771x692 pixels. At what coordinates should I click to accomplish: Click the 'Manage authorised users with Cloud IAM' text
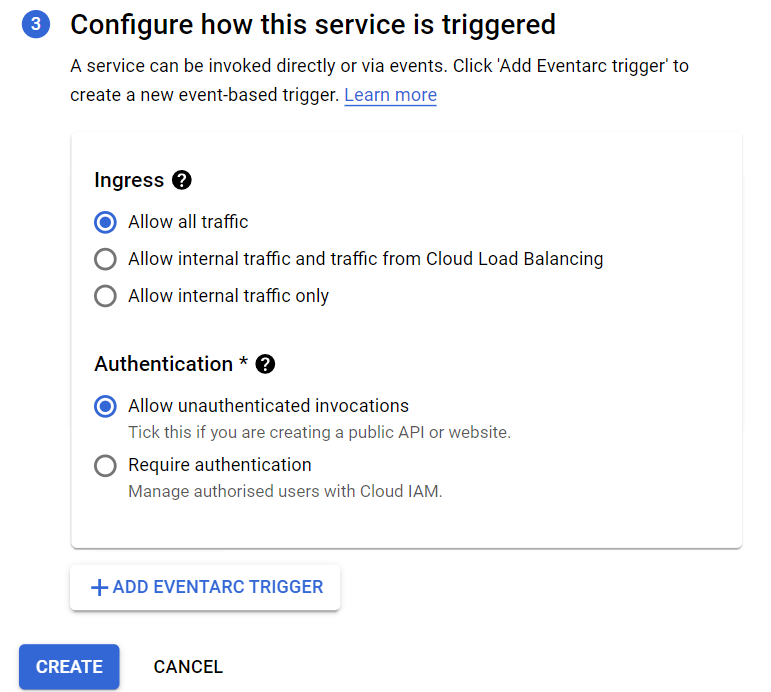click(284, 492)
